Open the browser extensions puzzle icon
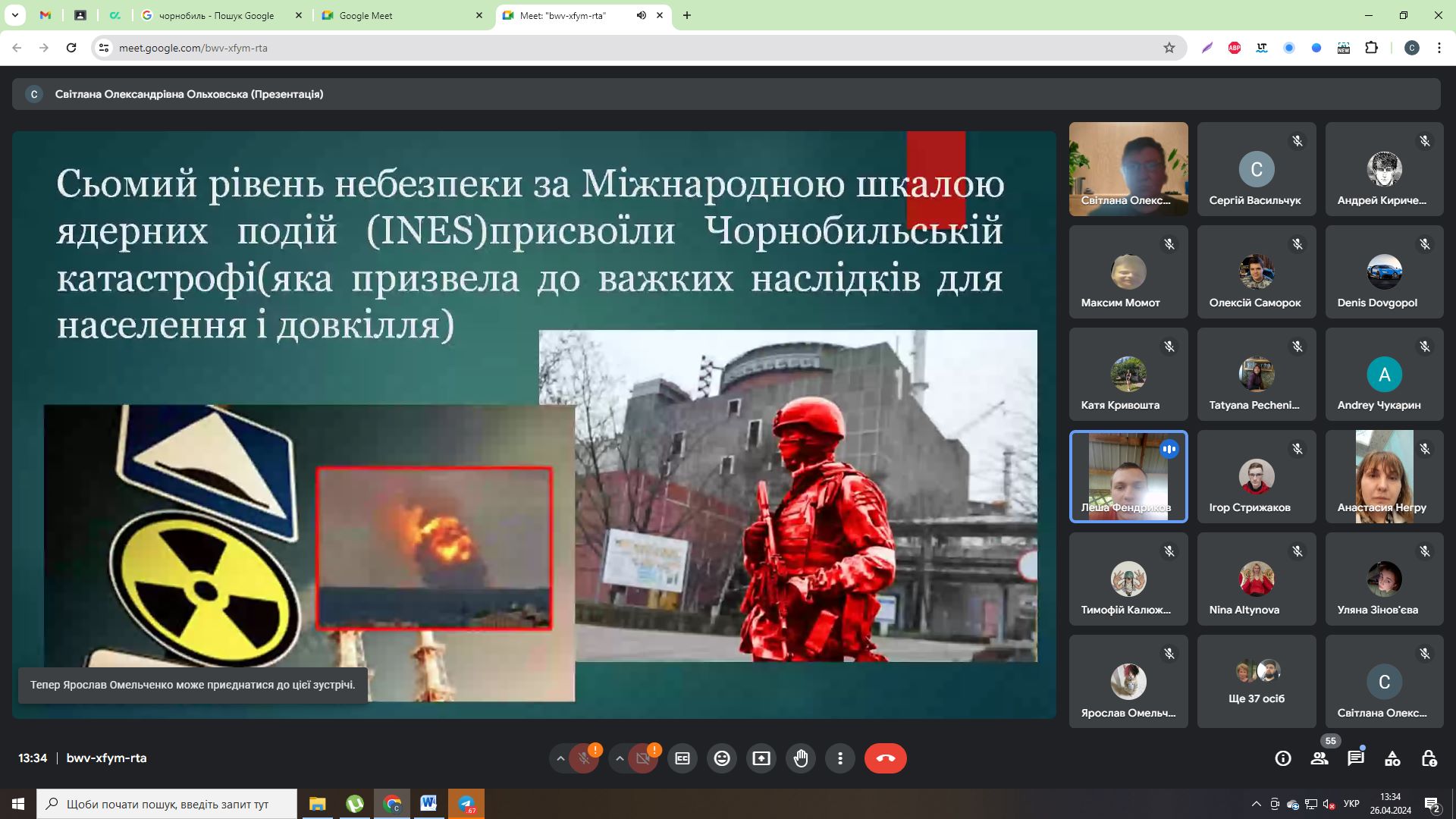The image size is (1456, 819). coord(1371,48)
